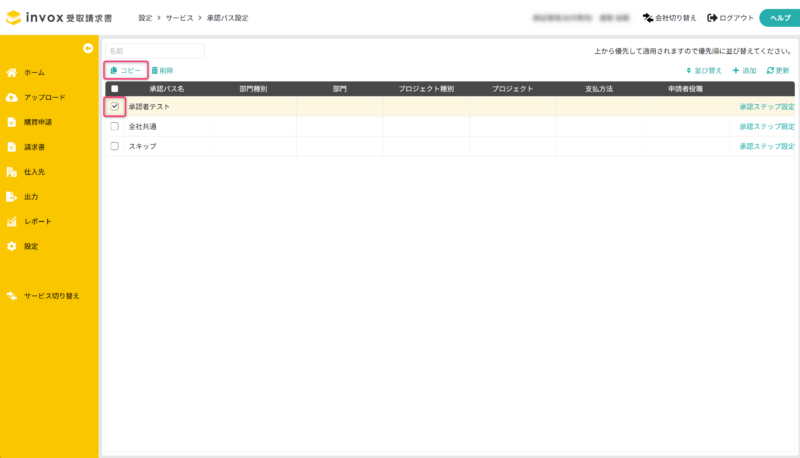
Task: Click the レポート chart icon
Action: (12, 221)
